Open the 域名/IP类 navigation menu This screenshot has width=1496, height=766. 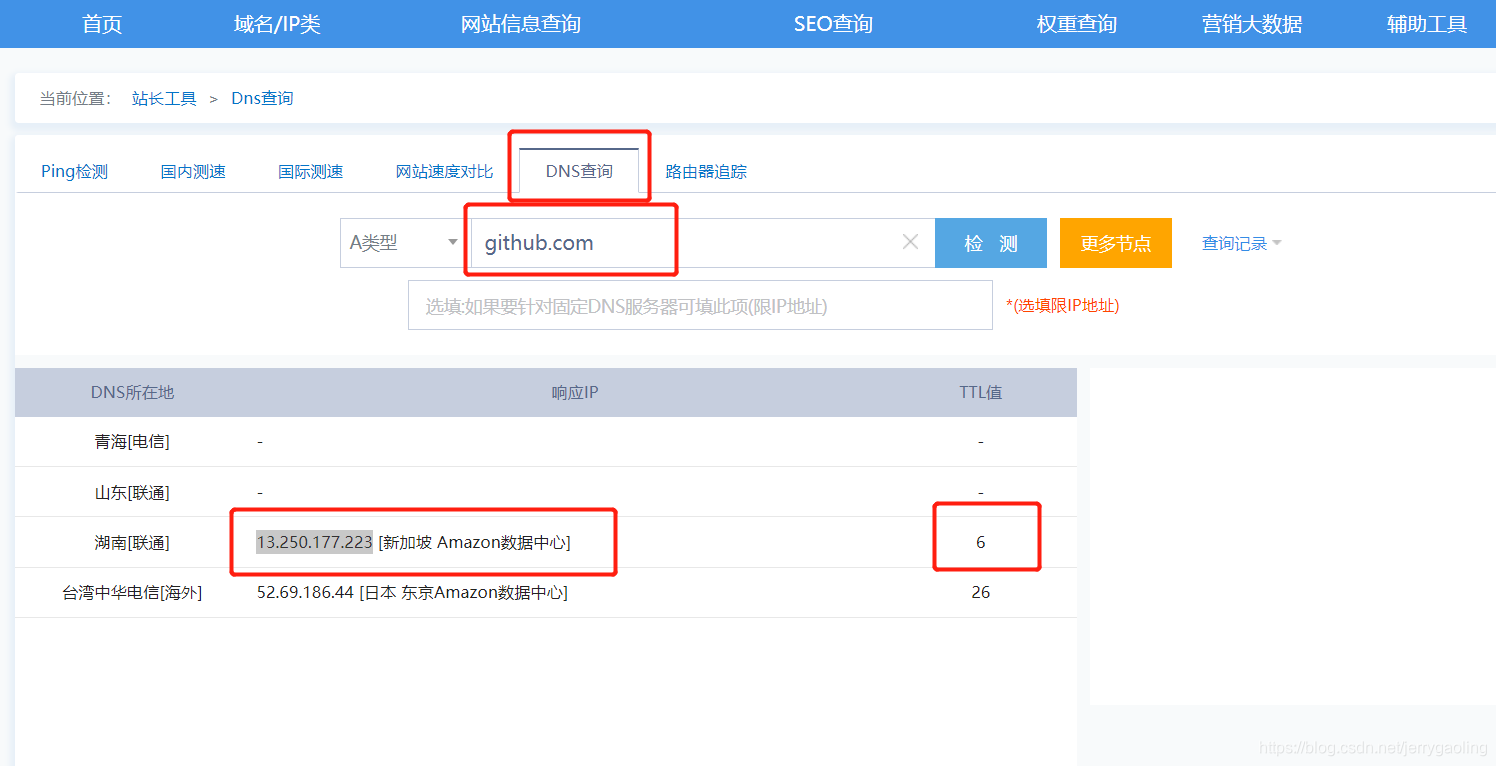277,24
